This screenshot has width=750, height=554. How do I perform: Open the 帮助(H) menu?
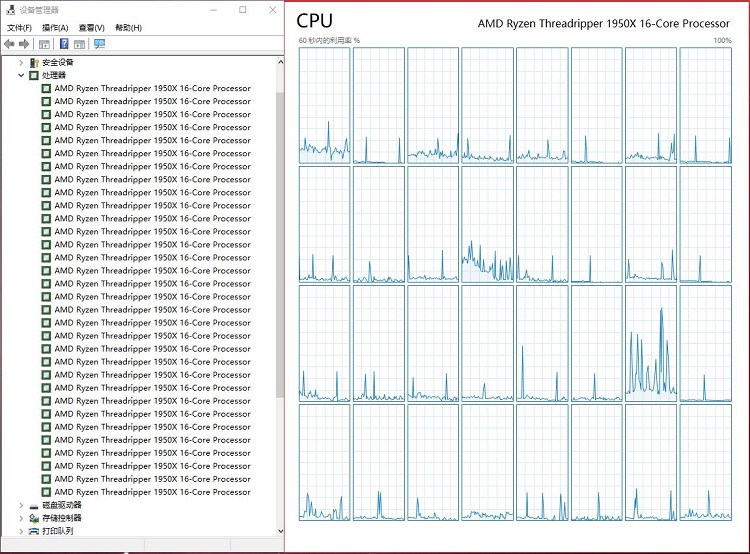pos(128,28)
